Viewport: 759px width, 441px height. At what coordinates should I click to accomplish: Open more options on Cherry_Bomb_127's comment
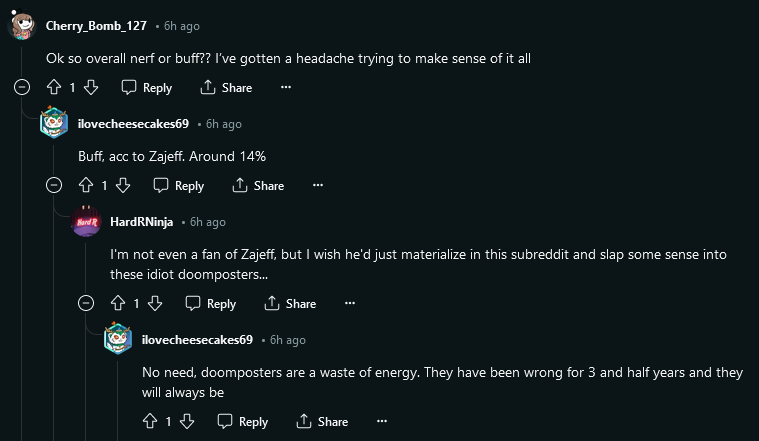click(286, 88)
